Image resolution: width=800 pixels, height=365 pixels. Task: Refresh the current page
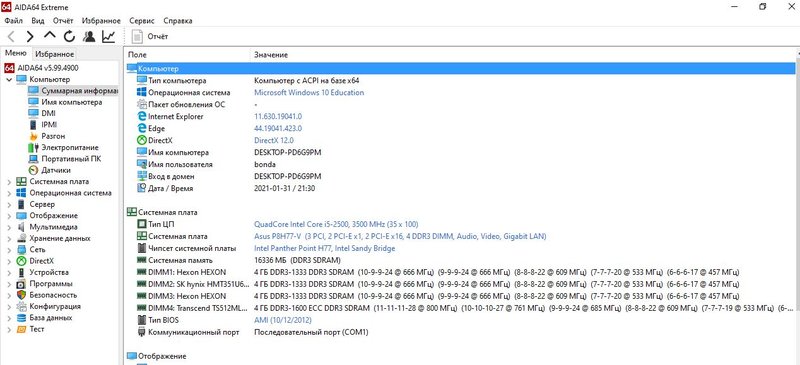tap(69, 36)
